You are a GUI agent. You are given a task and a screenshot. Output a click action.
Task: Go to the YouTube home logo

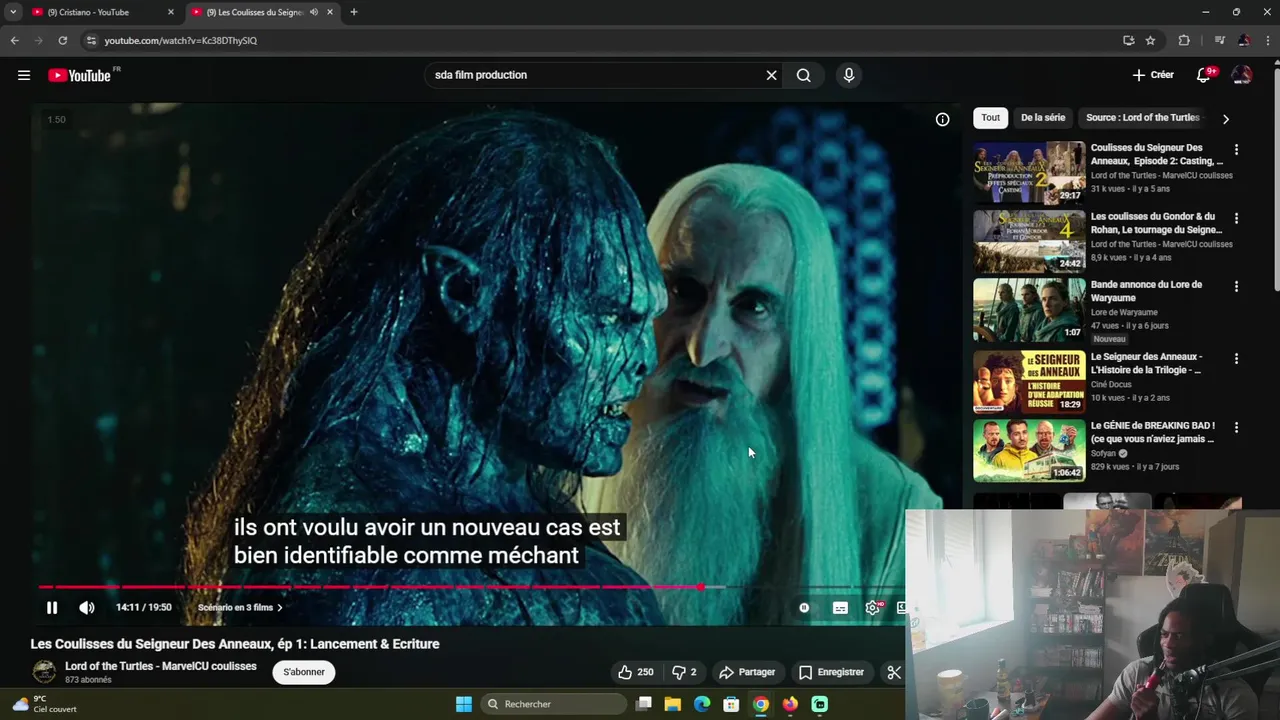pos(80,75)
